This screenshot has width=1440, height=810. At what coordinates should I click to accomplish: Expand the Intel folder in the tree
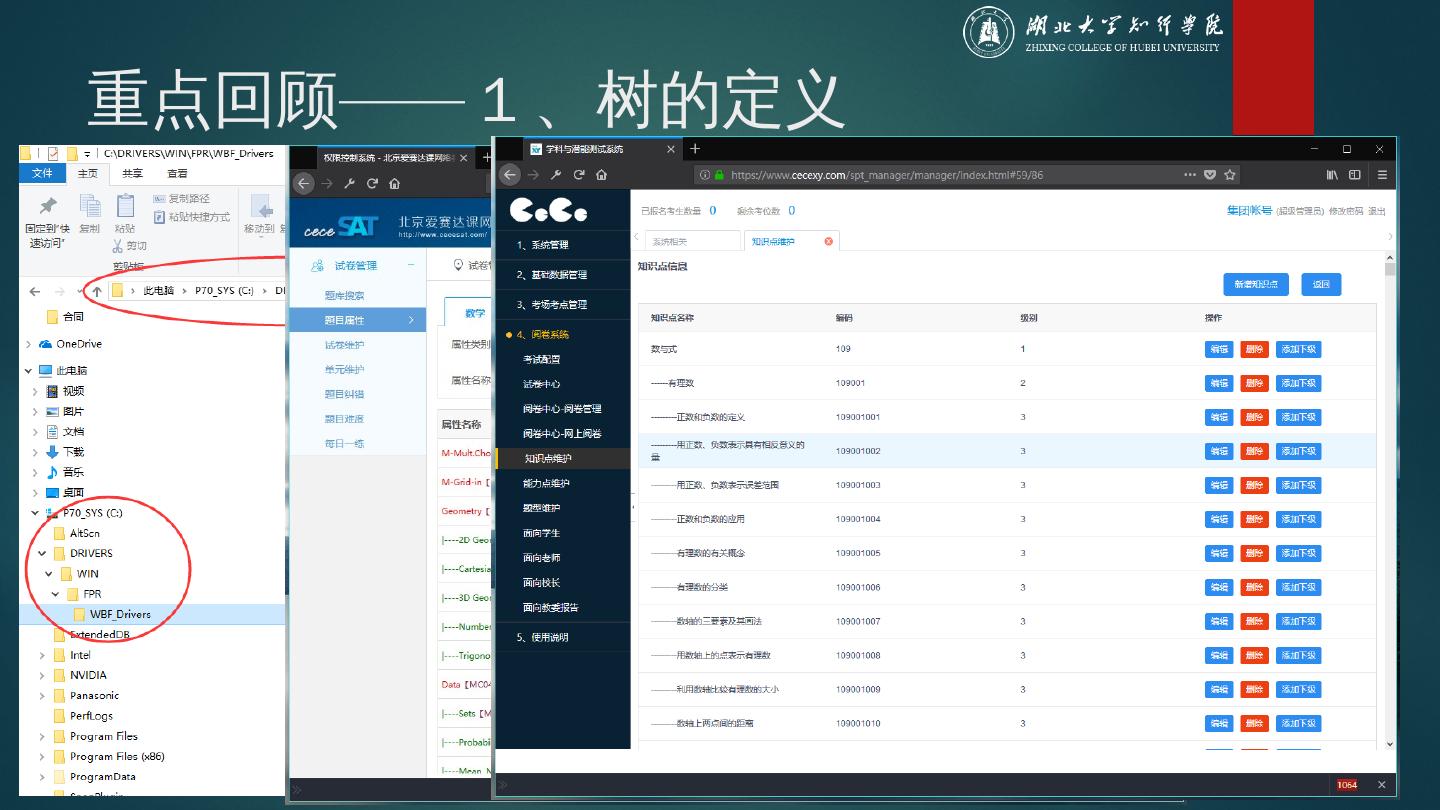pyautogui.click(x=42, y=655)
